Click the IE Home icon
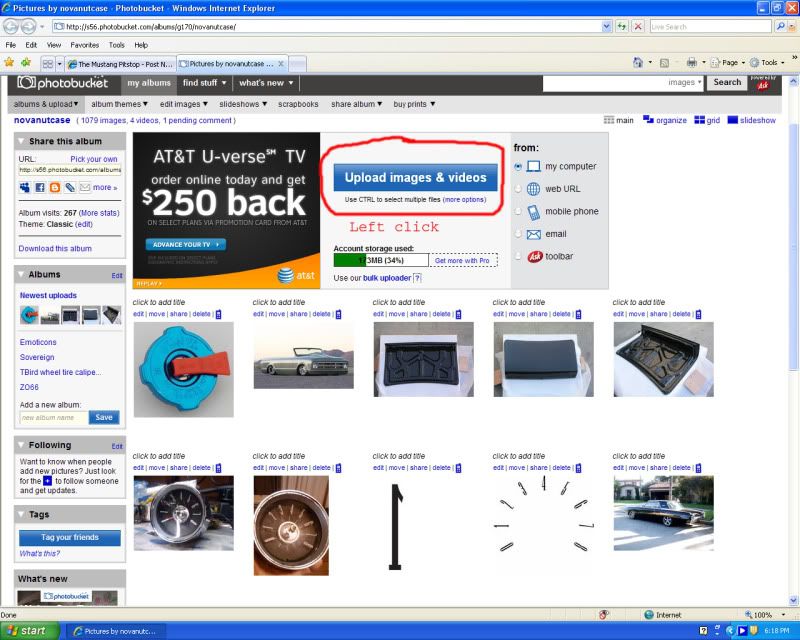Screen dimensions: 800x640 (x=638, y=63)
